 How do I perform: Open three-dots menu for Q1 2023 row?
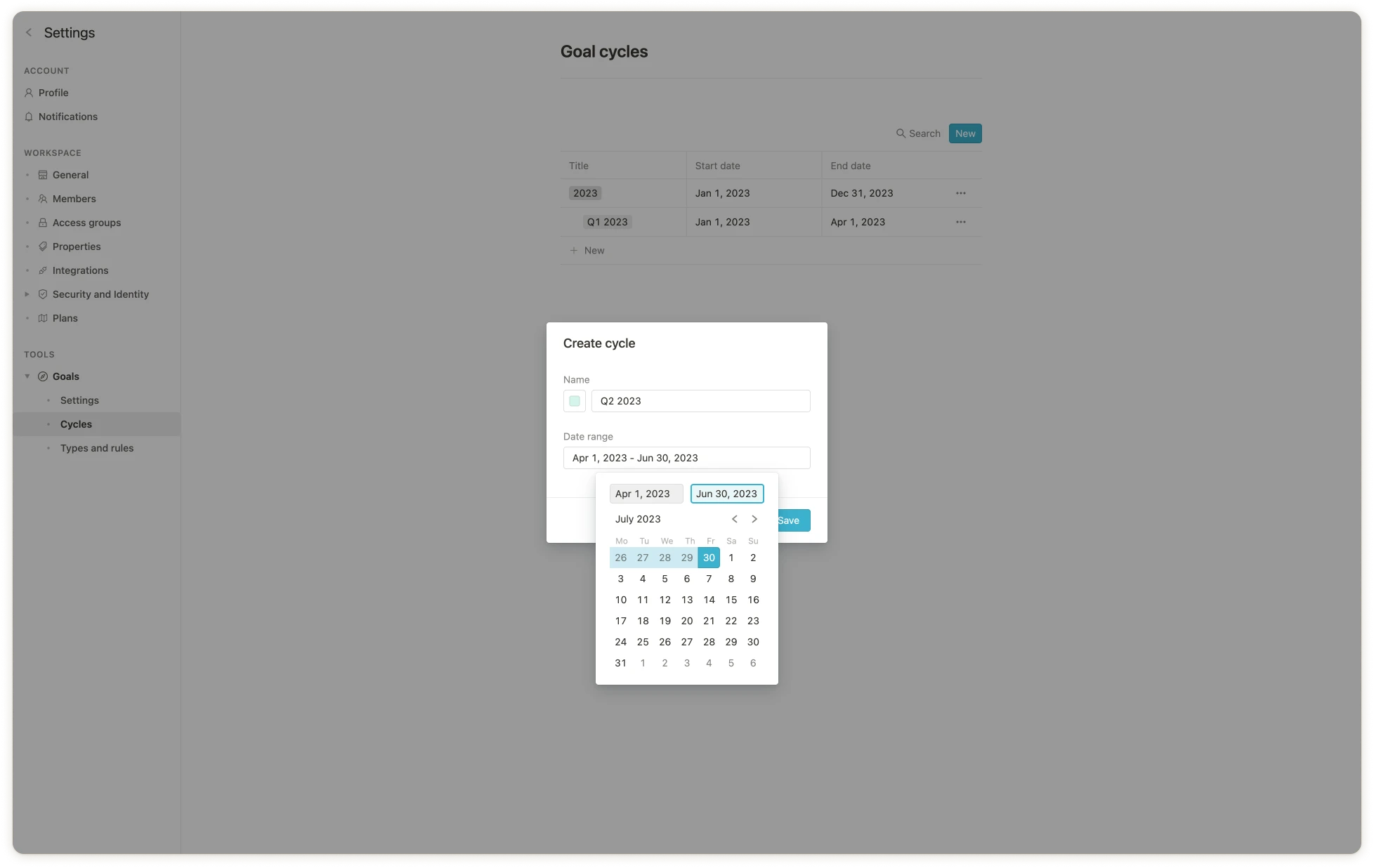960,222
